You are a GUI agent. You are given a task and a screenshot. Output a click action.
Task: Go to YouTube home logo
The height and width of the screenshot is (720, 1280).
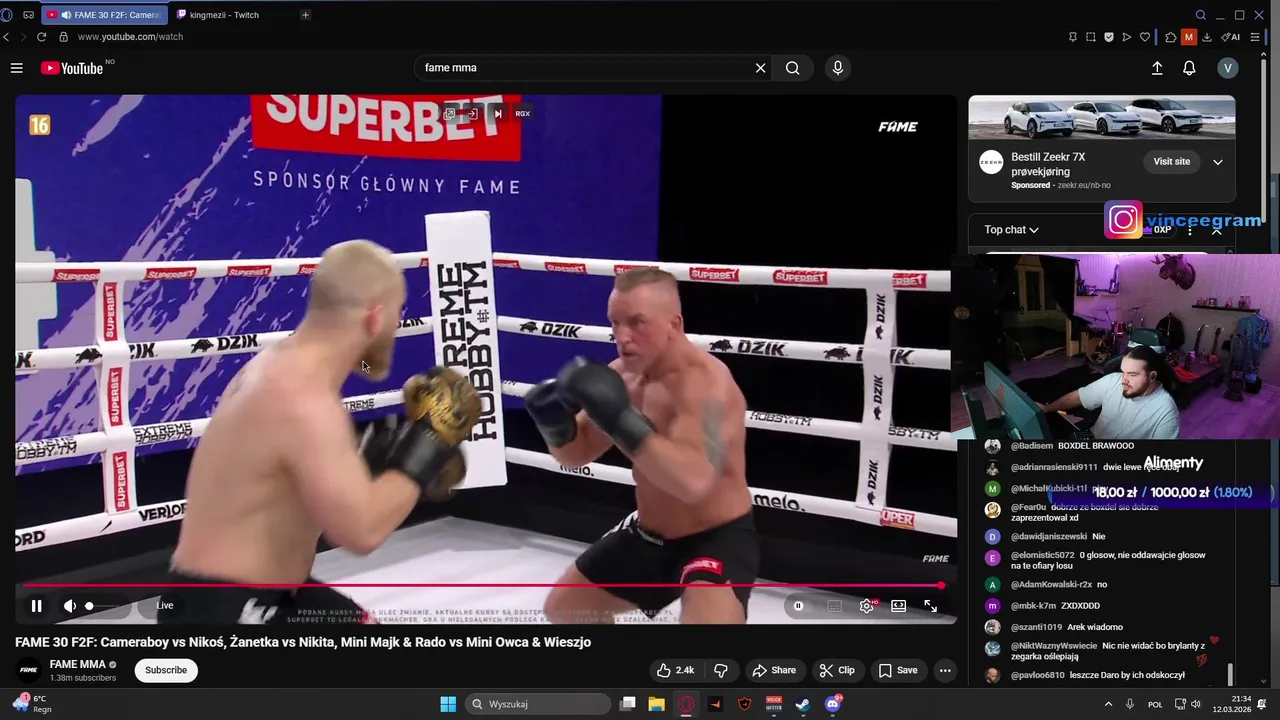pos(72,68)
